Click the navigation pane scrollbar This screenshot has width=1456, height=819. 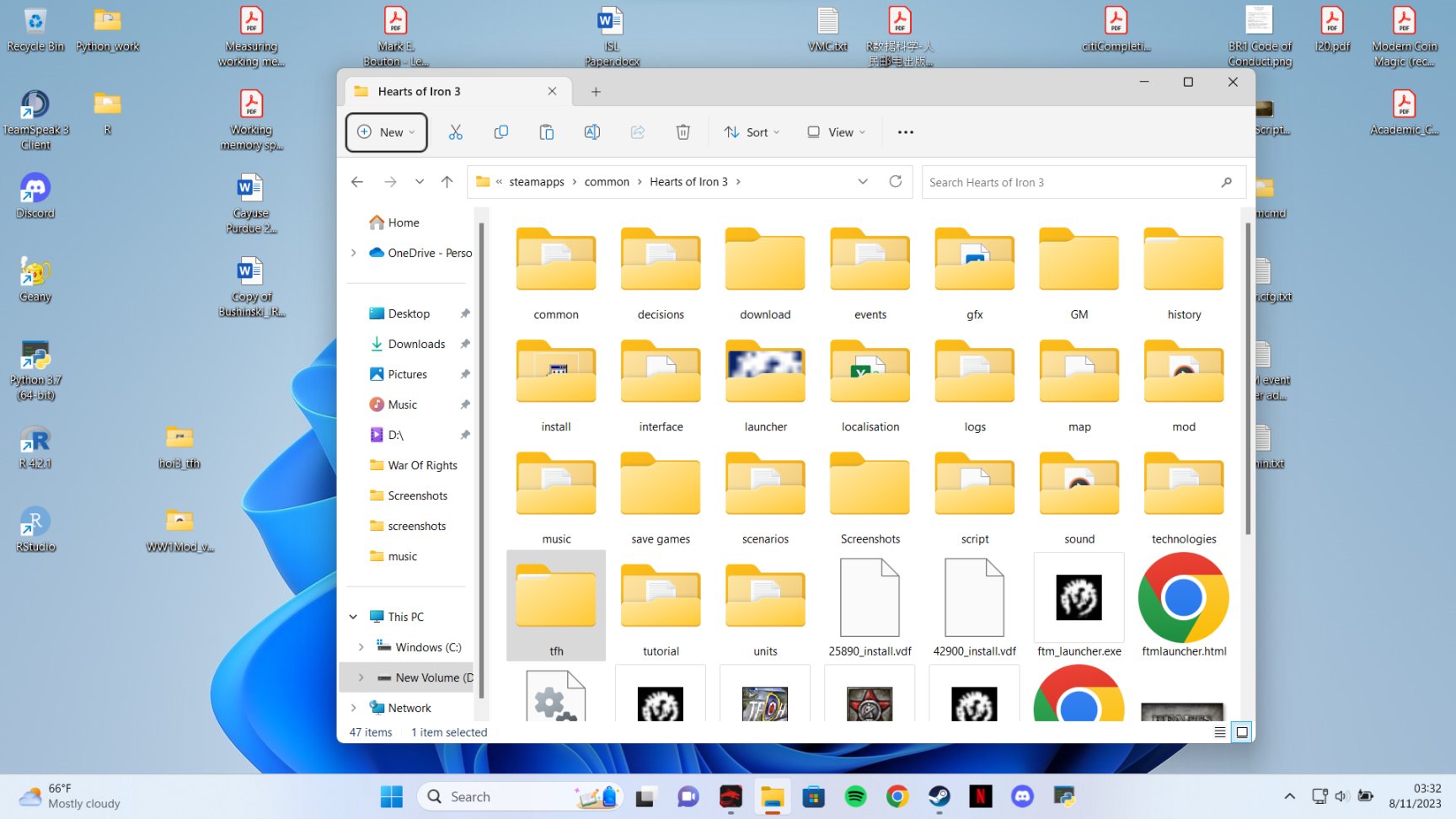(481, 460)
